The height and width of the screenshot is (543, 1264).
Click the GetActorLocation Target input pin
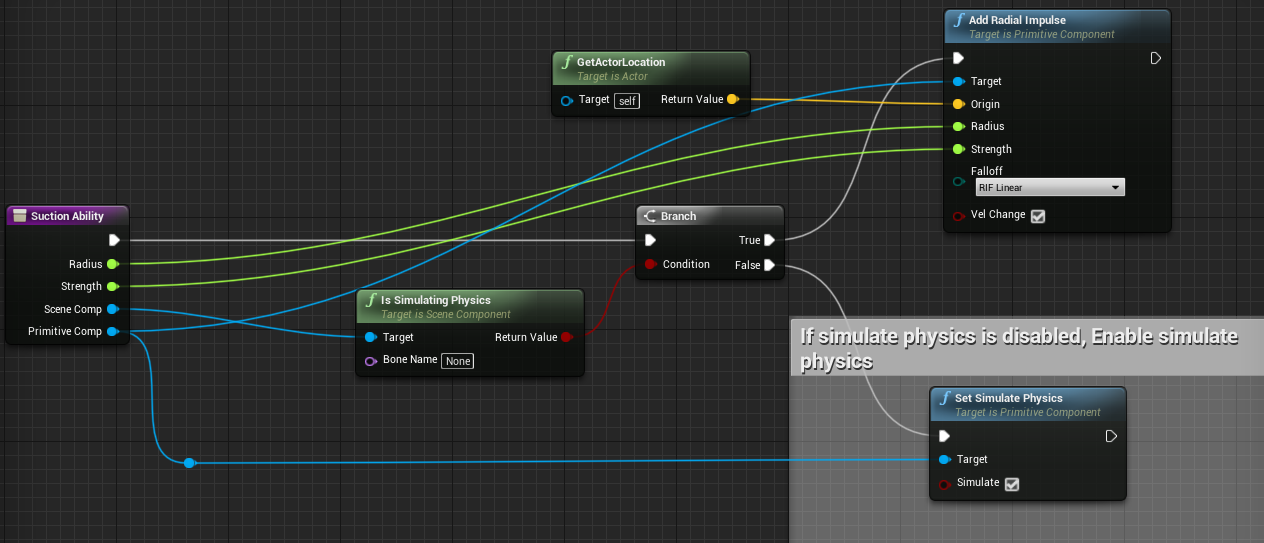coord(567,100)
